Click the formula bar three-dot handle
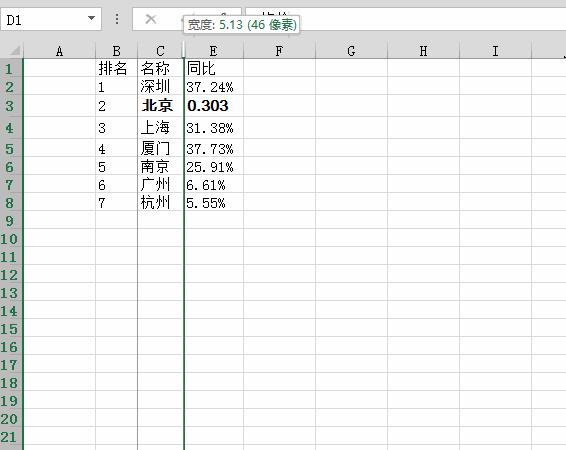Image resolution: width=566 pixels, height=450 pixels. point(117,19)
